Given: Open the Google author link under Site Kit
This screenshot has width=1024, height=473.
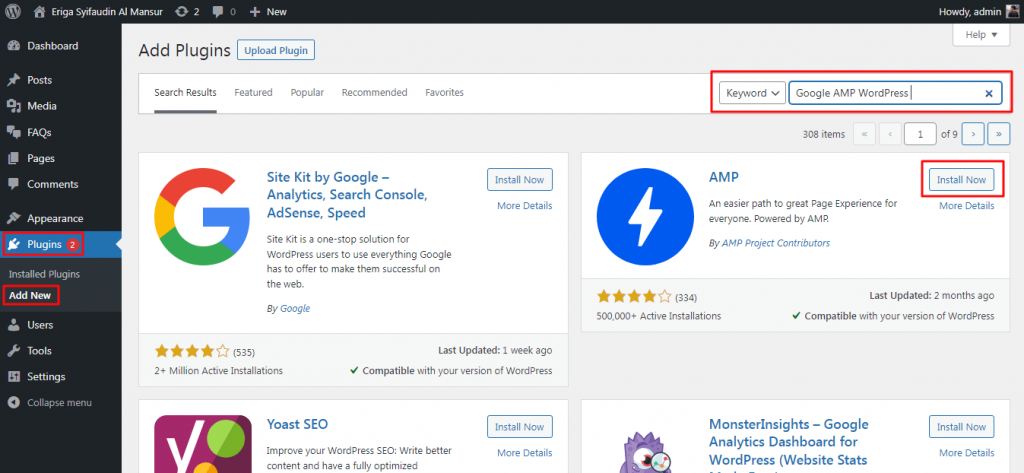Looking at the screenshot, I should tap(295, 308).
